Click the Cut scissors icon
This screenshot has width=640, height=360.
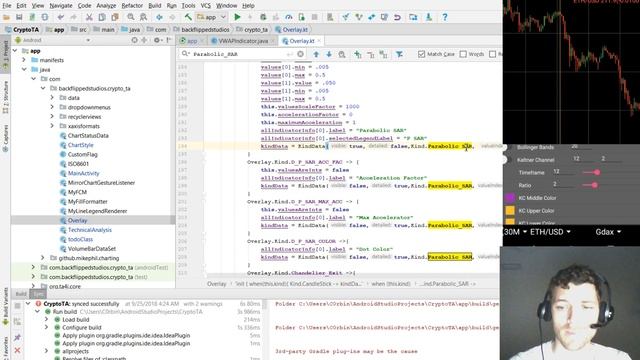pos(89,17)
